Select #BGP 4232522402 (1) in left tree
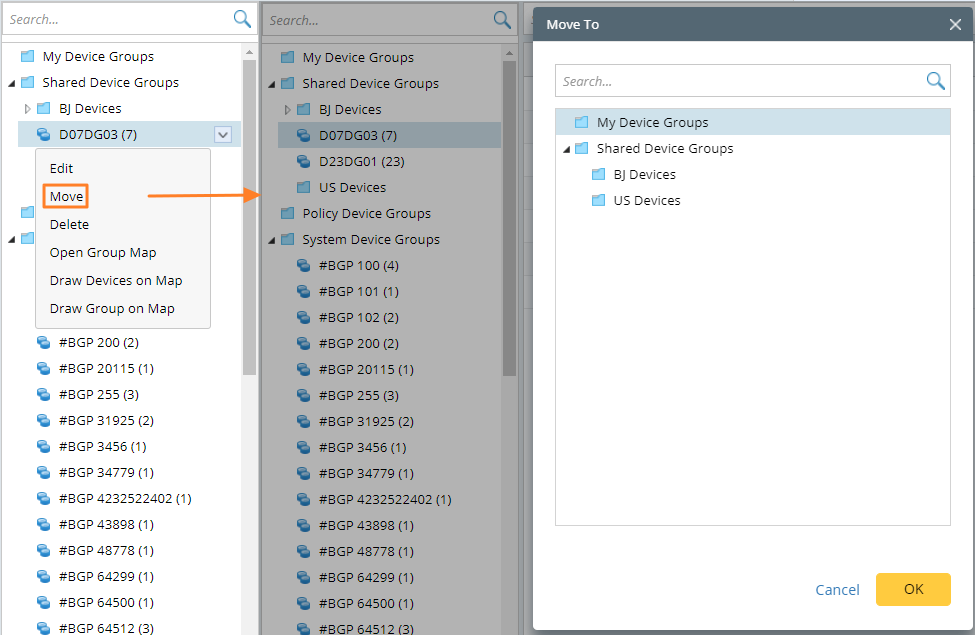The width and height of the screenshot is (975, 635). click(124, 498)
